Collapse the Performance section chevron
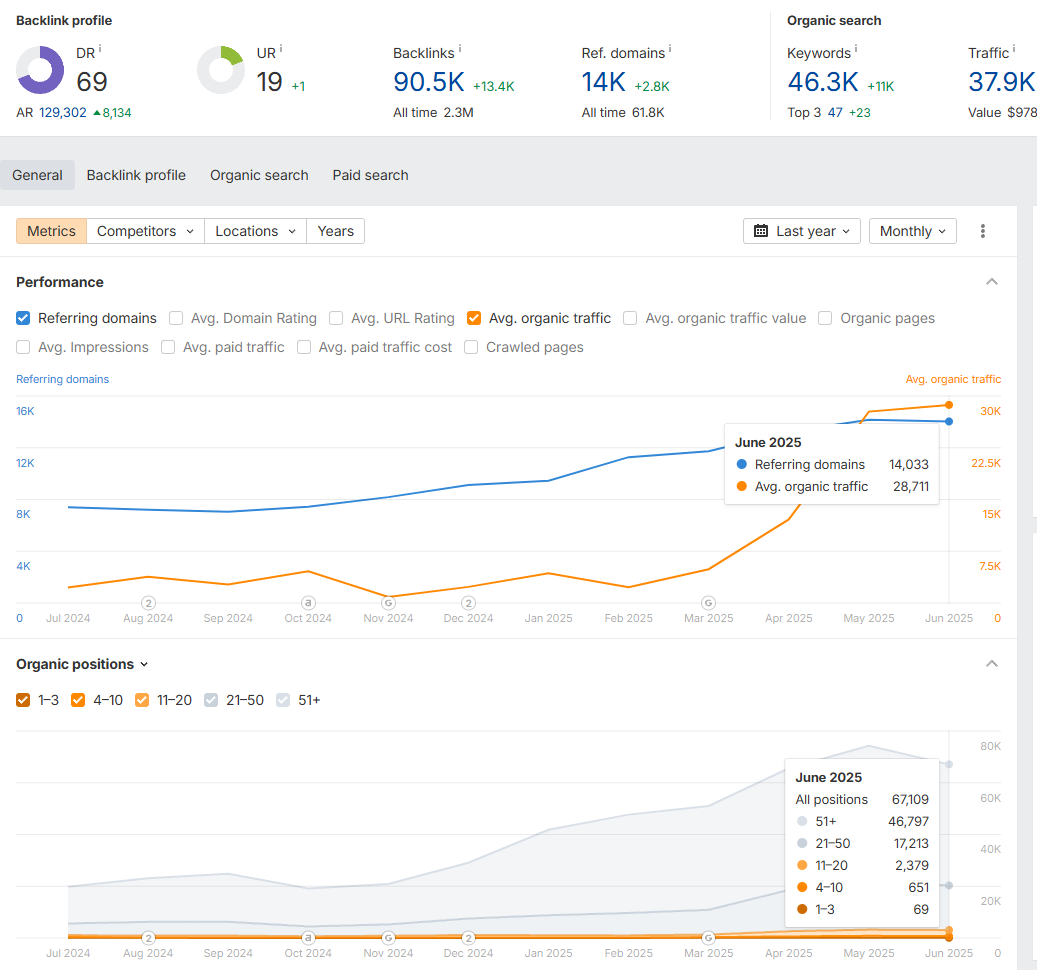1037x970 pixels. coord(992,282)
